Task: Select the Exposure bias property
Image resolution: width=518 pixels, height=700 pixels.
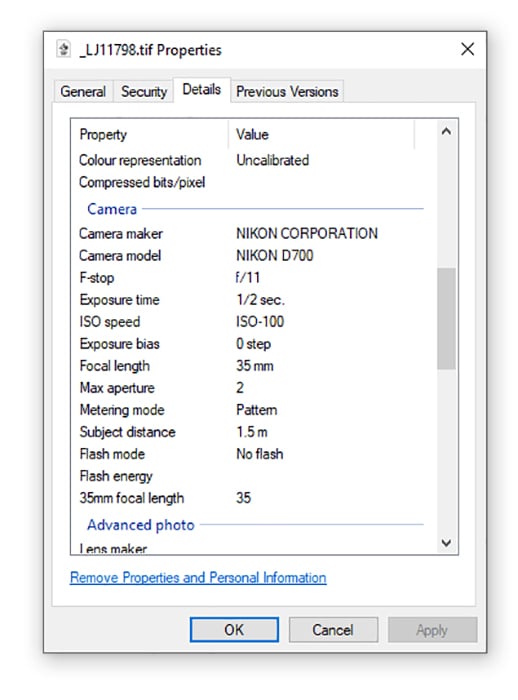Action: 119,344
